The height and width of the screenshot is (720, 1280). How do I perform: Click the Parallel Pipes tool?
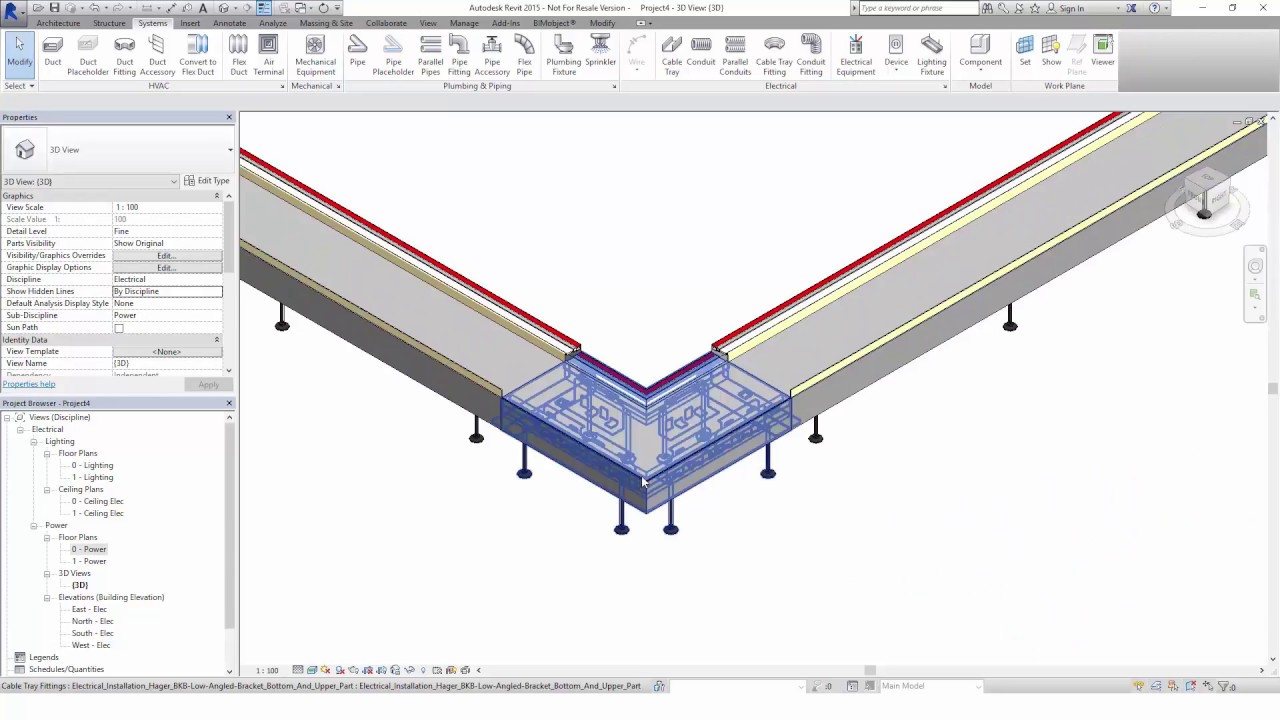click(430, 54)
